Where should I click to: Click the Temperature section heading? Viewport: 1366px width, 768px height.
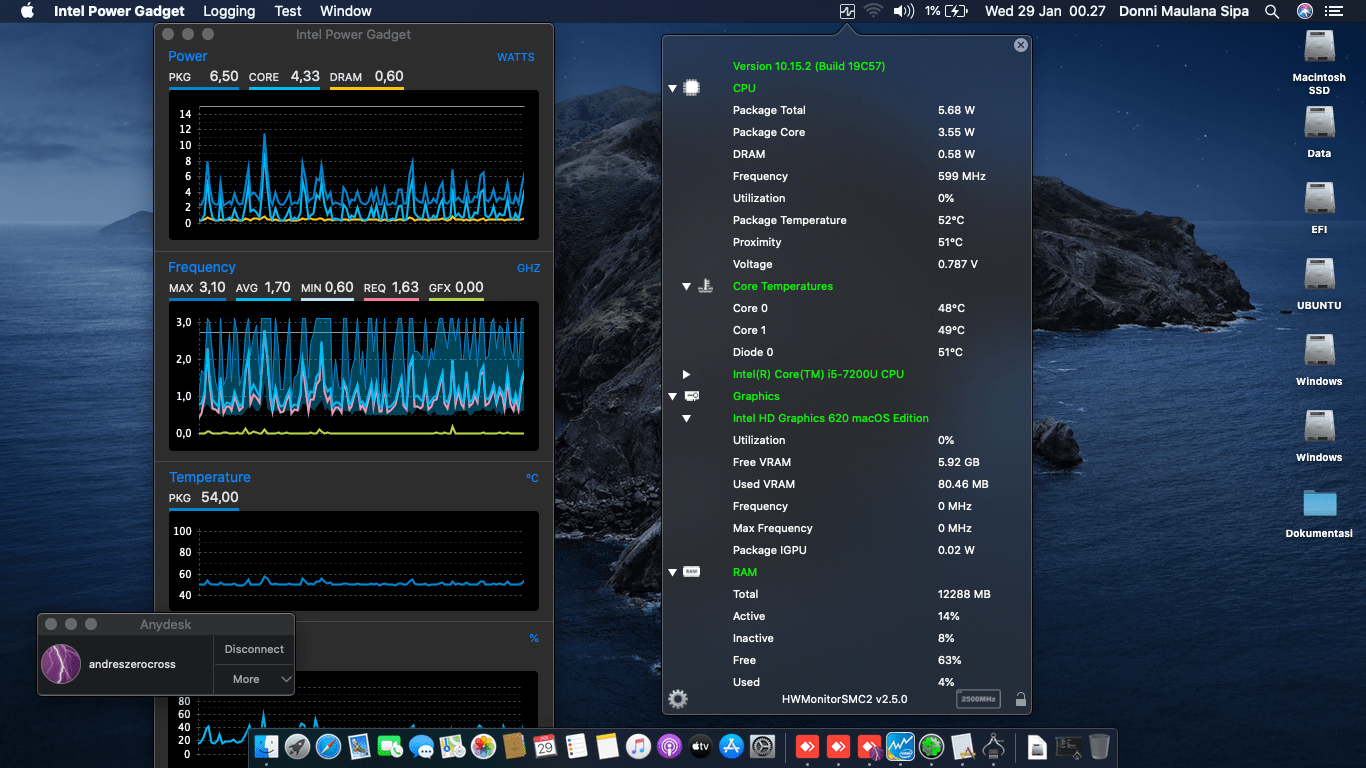tap(210, 477)
